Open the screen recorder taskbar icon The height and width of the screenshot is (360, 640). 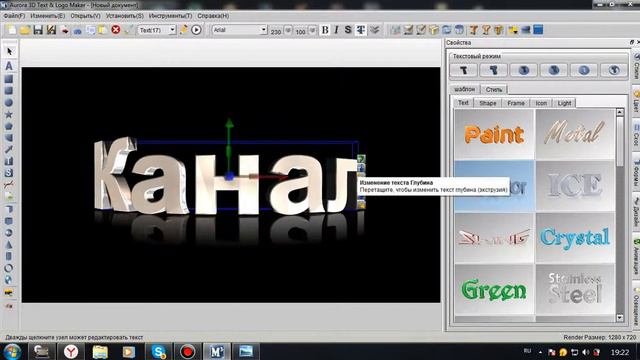(x=187, y=351)
